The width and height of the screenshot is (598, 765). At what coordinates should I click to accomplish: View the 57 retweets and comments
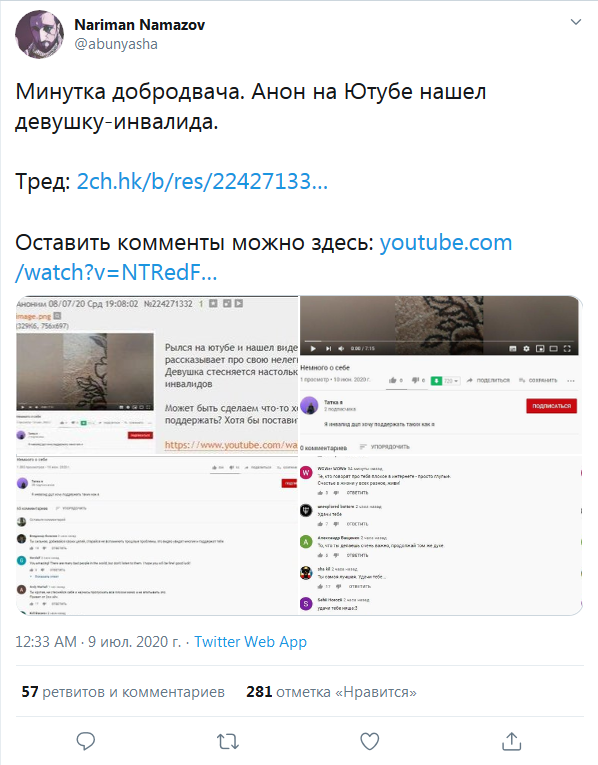(x=123, y=692)
